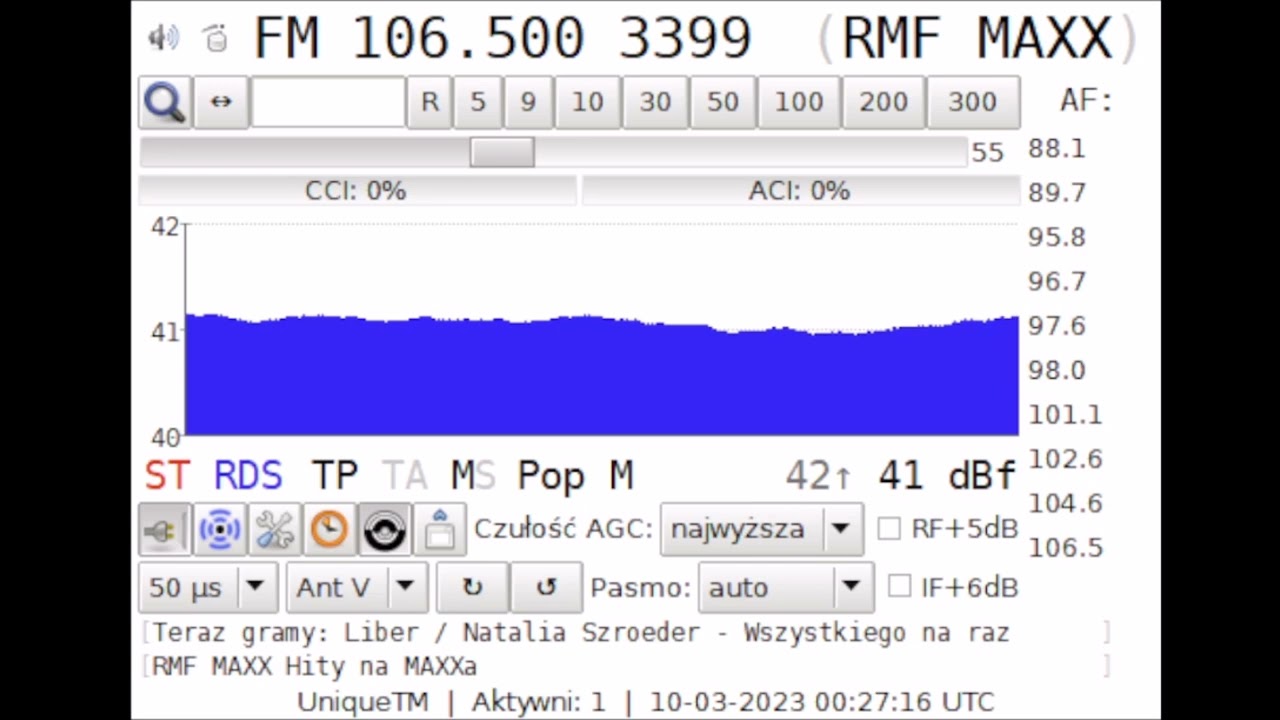Viewport: 1280px width, 720px height.
Task: Select the 30 step button
Action: point(655,102)
